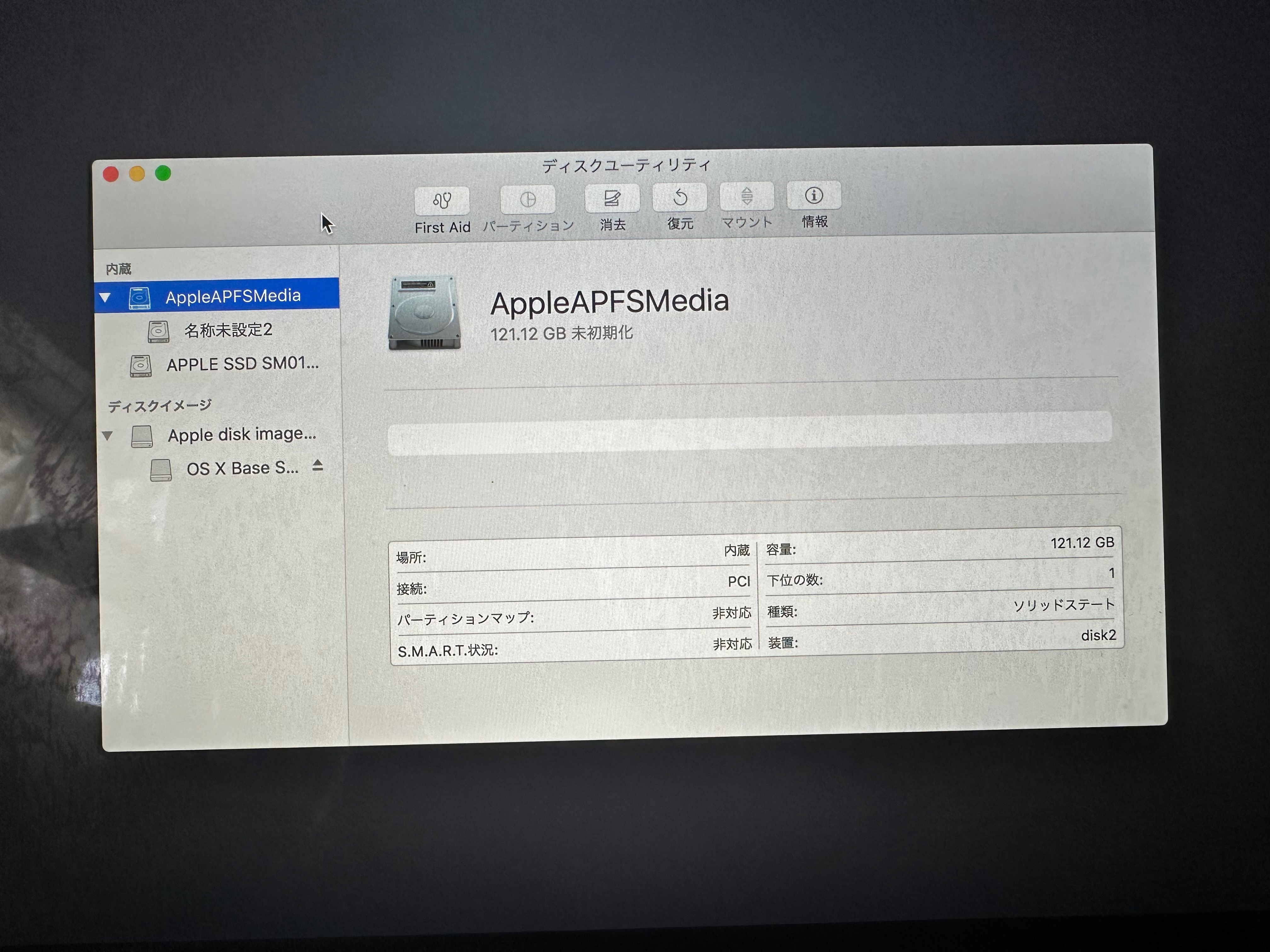The image size is (1270, 952).
Task: Click the green zoom window button
Action: pyautogui.click(x=163, y=173)
